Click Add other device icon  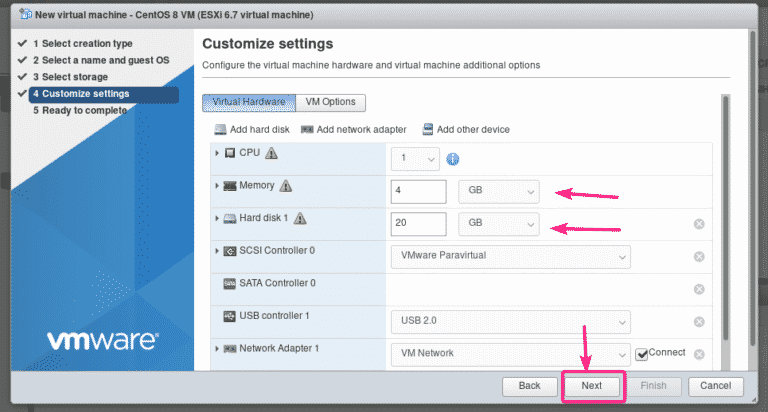[x=428, y=129]
